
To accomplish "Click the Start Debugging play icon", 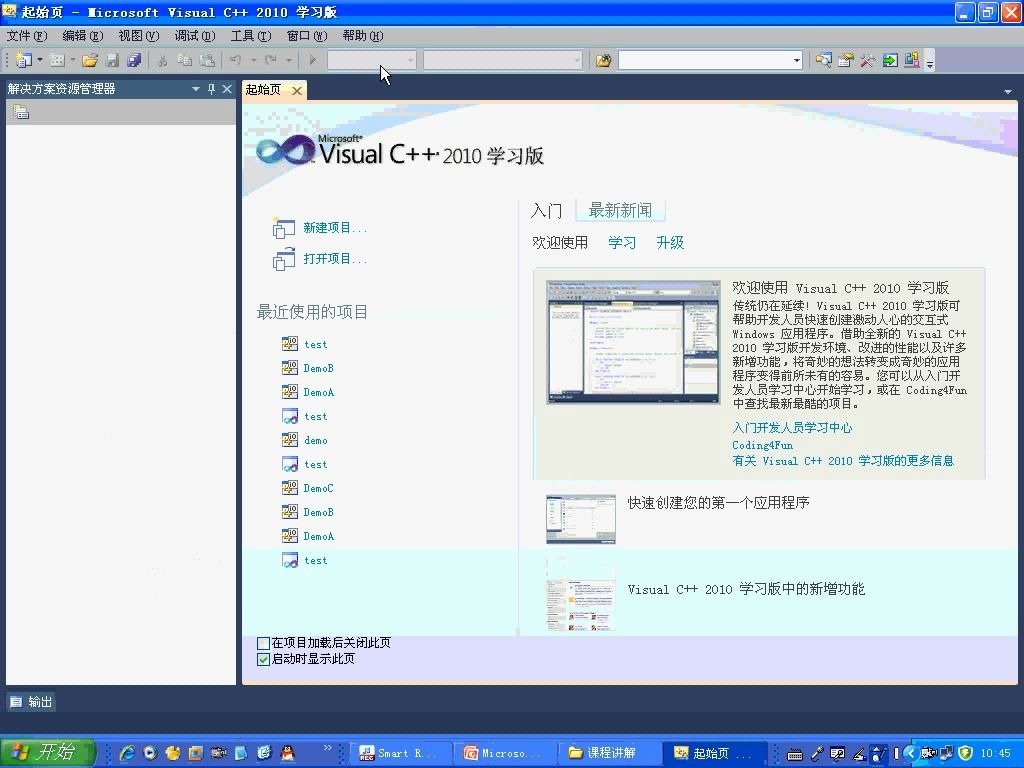I will (x=312, y=60).
